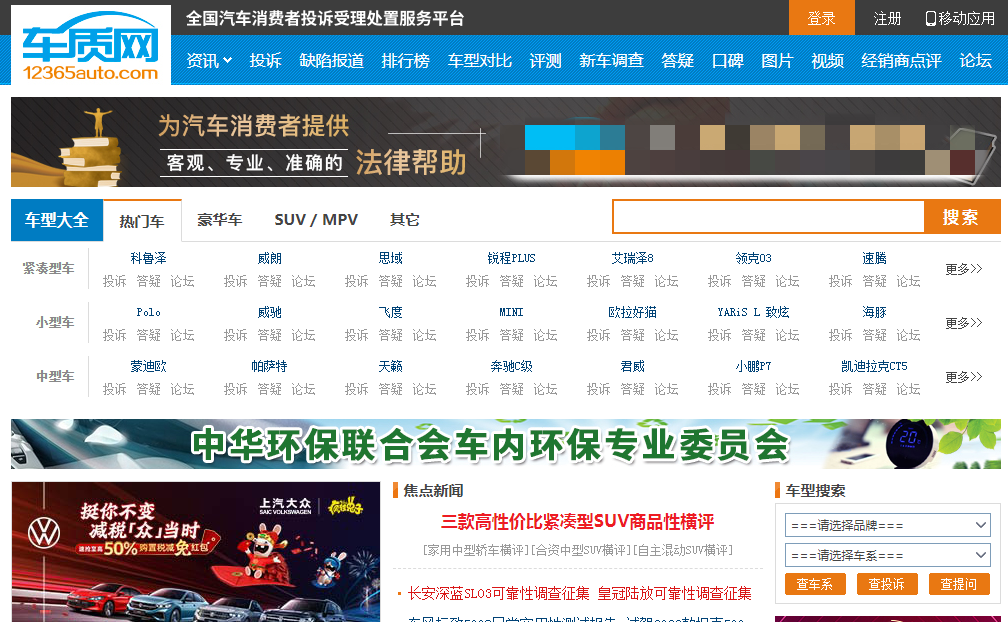This screenshot has height=622, width=1008.
Task: Click the orange 搜索 button
Action: [x=960, y=217]
